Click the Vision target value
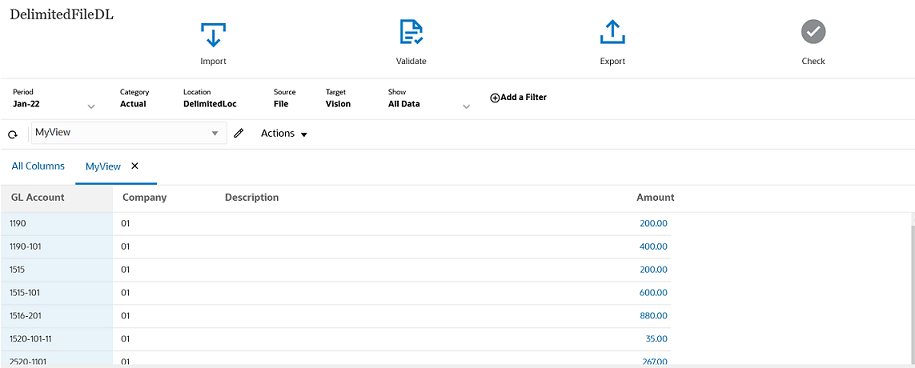 tap(338, 104)
